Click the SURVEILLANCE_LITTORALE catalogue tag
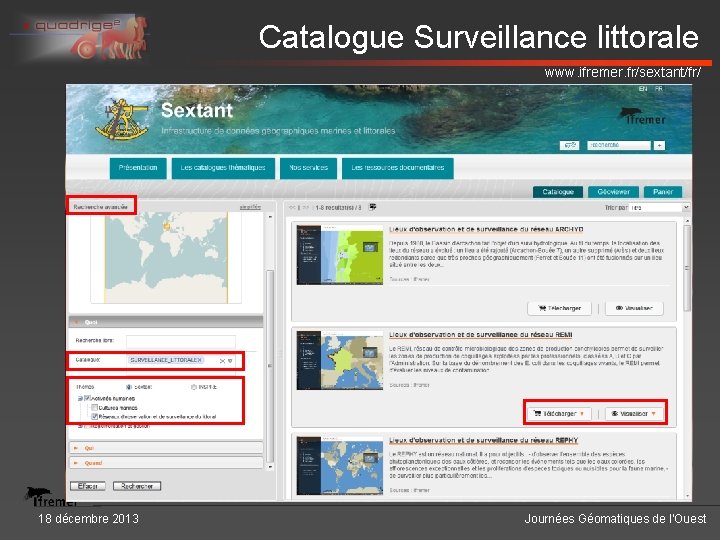The width and height of the screenshot is (720, 540). (165, 360)
